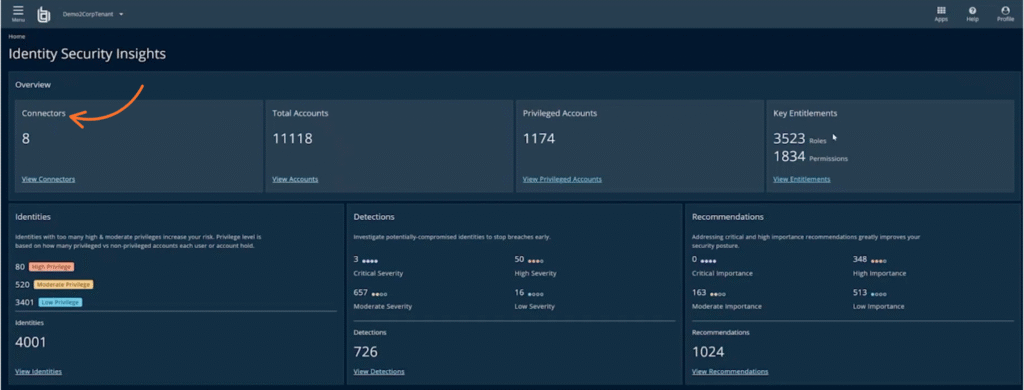1024x390 pixels.
Task: Select the High Privilege badge
Action: (52, 267)
